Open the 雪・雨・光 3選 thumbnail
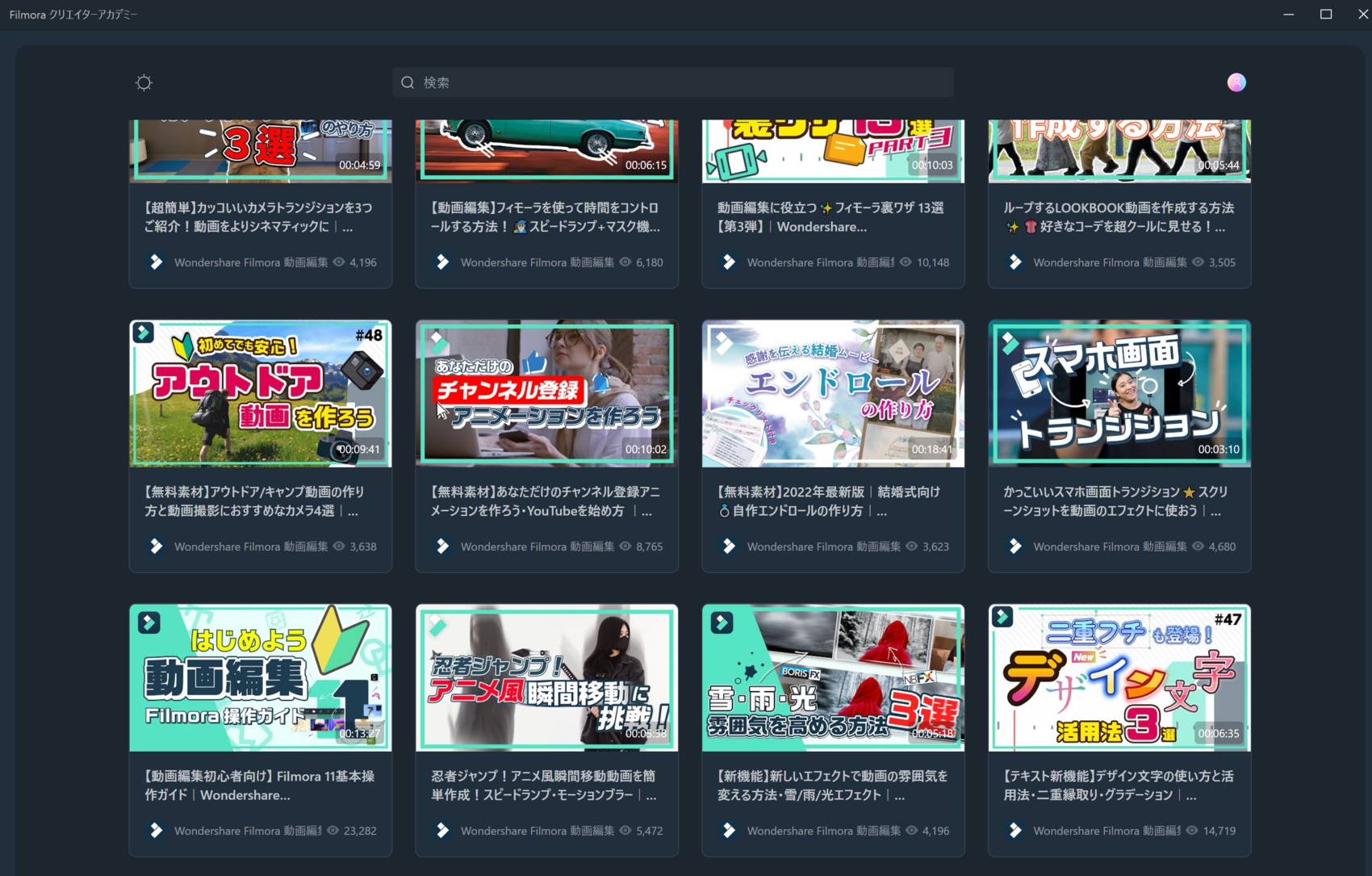Screen dimensions: 1372x876 click(833, 678)
